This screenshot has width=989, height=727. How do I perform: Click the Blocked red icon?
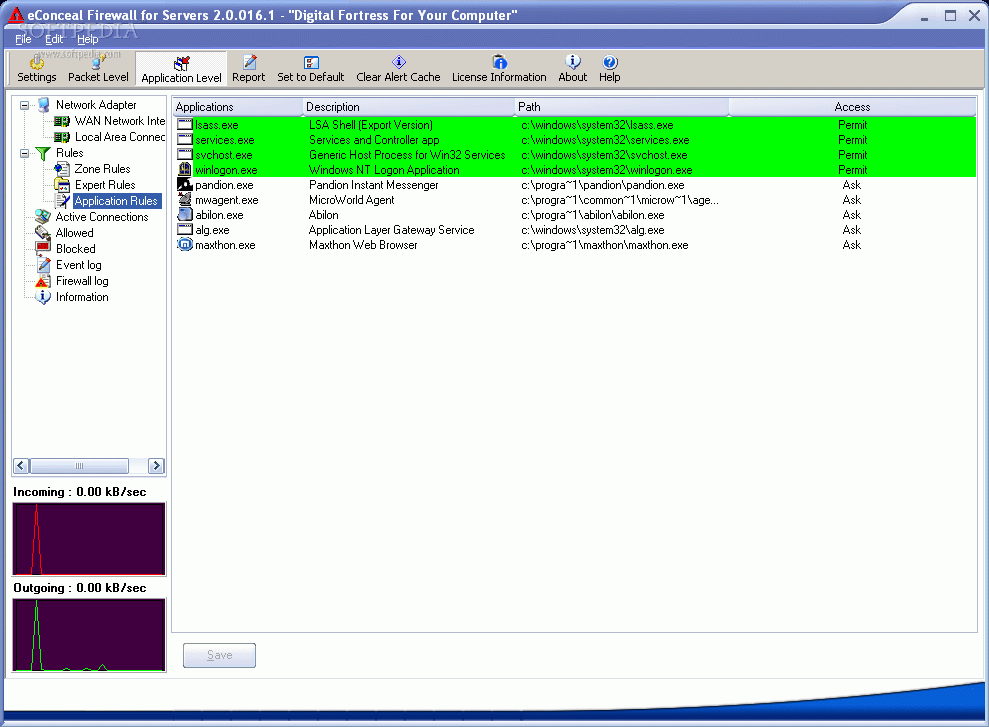tap(43, 248)
